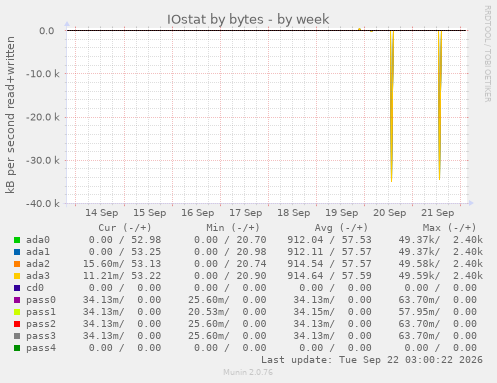497x383 pixels.
Task: Click the '19 Sep' x-axis label
Action: (342, 213)
